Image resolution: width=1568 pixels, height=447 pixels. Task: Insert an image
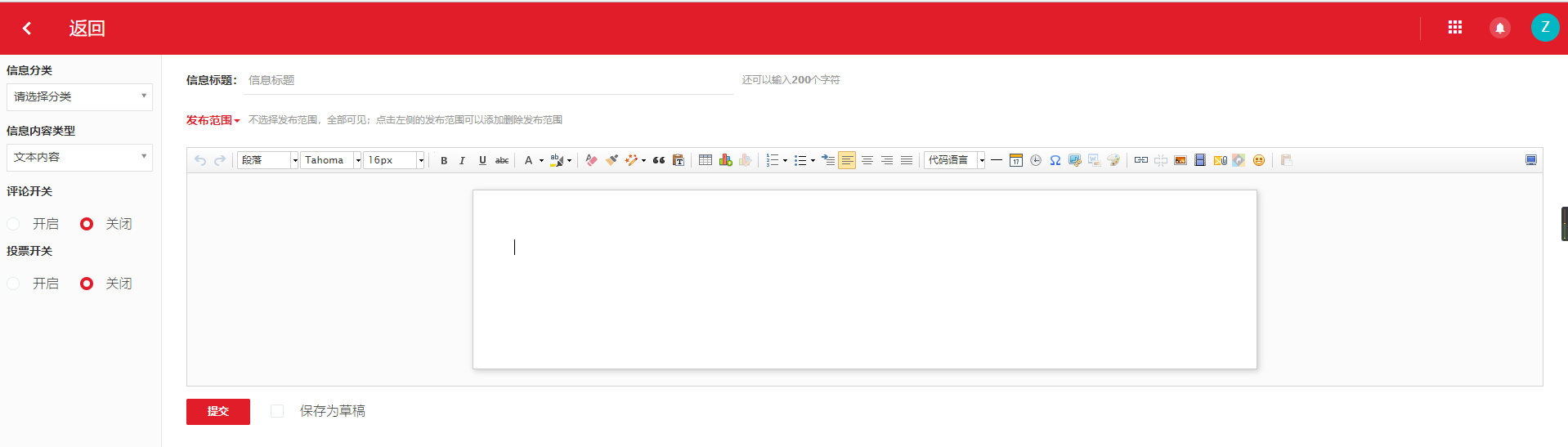coord(1180,160)
